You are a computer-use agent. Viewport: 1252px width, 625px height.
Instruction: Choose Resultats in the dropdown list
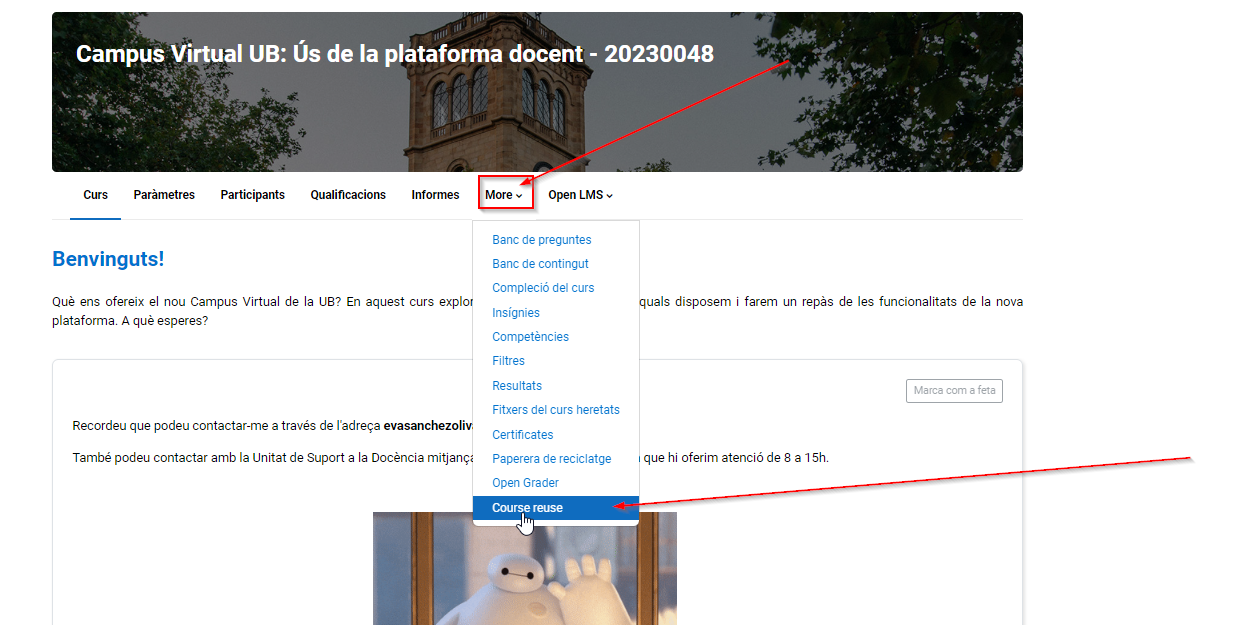pos(517,386)
